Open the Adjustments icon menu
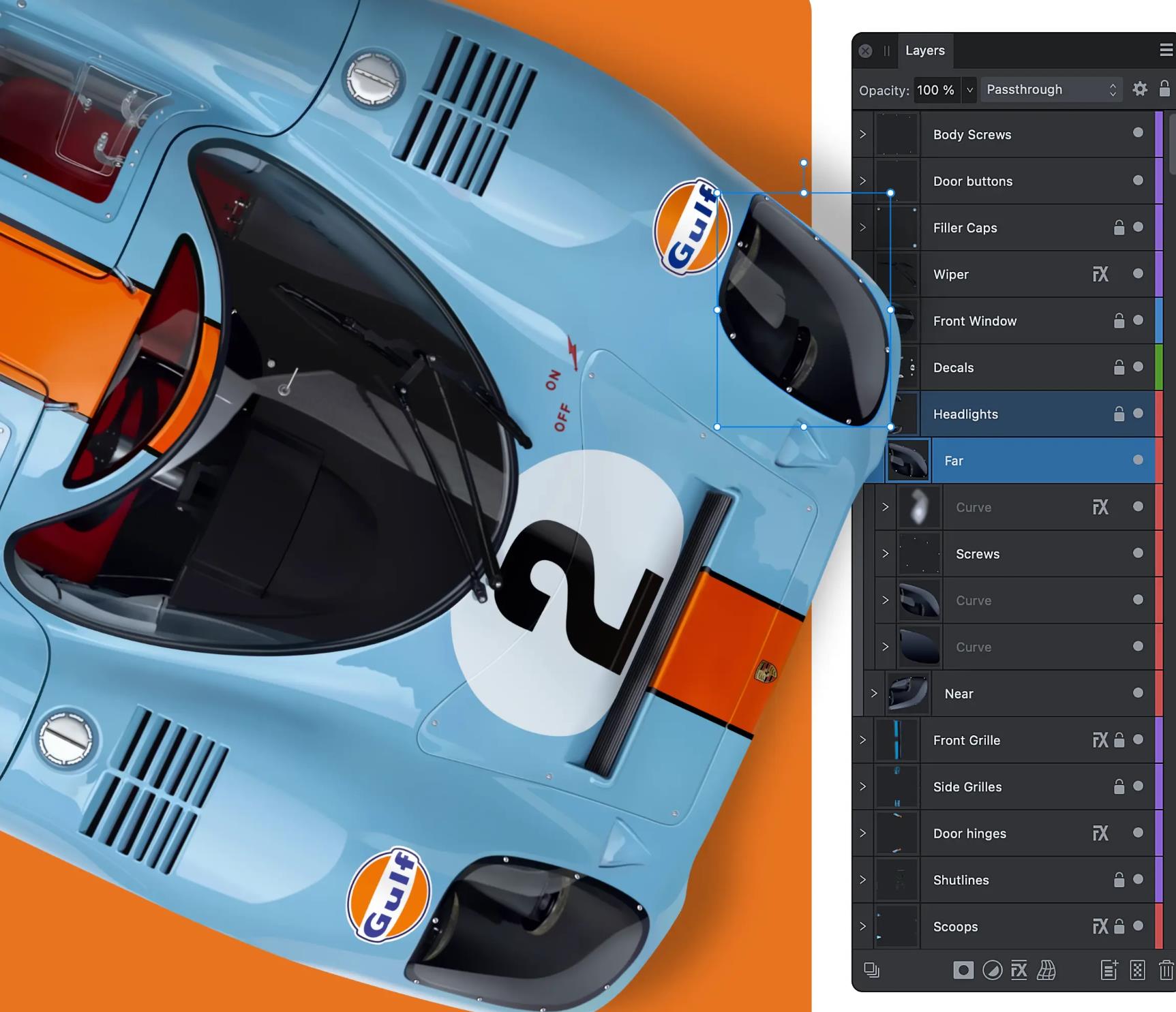1176x1012 pixels. tap(992, 970)
